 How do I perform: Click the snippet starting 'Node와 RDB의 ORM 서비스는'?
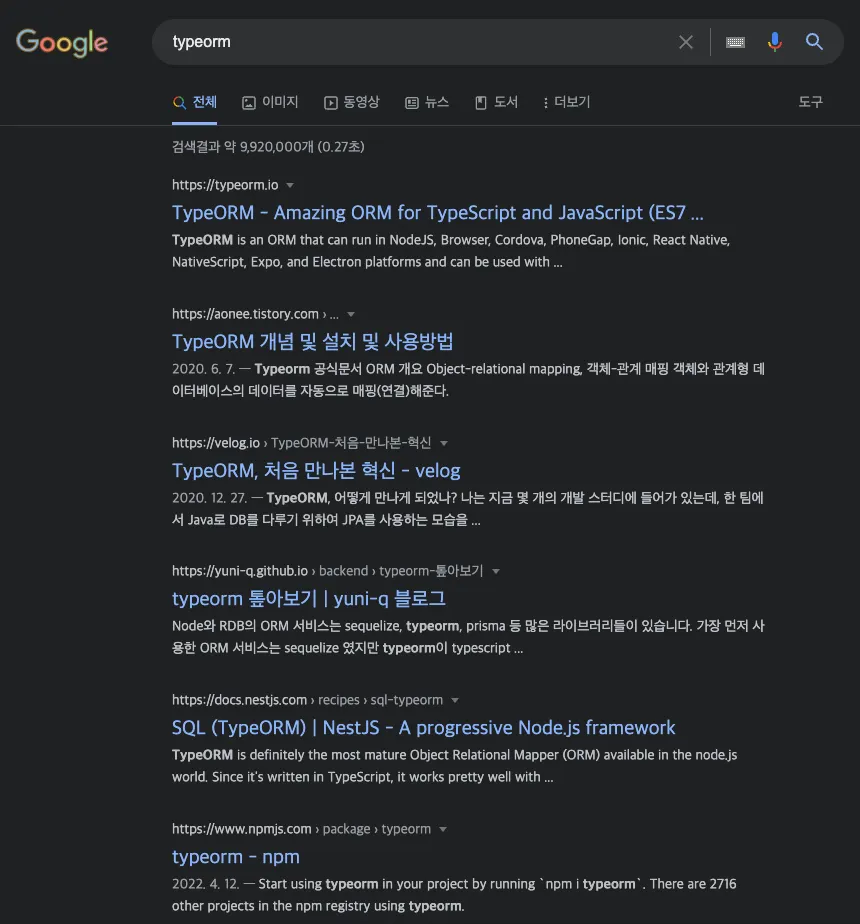point(468,637)
